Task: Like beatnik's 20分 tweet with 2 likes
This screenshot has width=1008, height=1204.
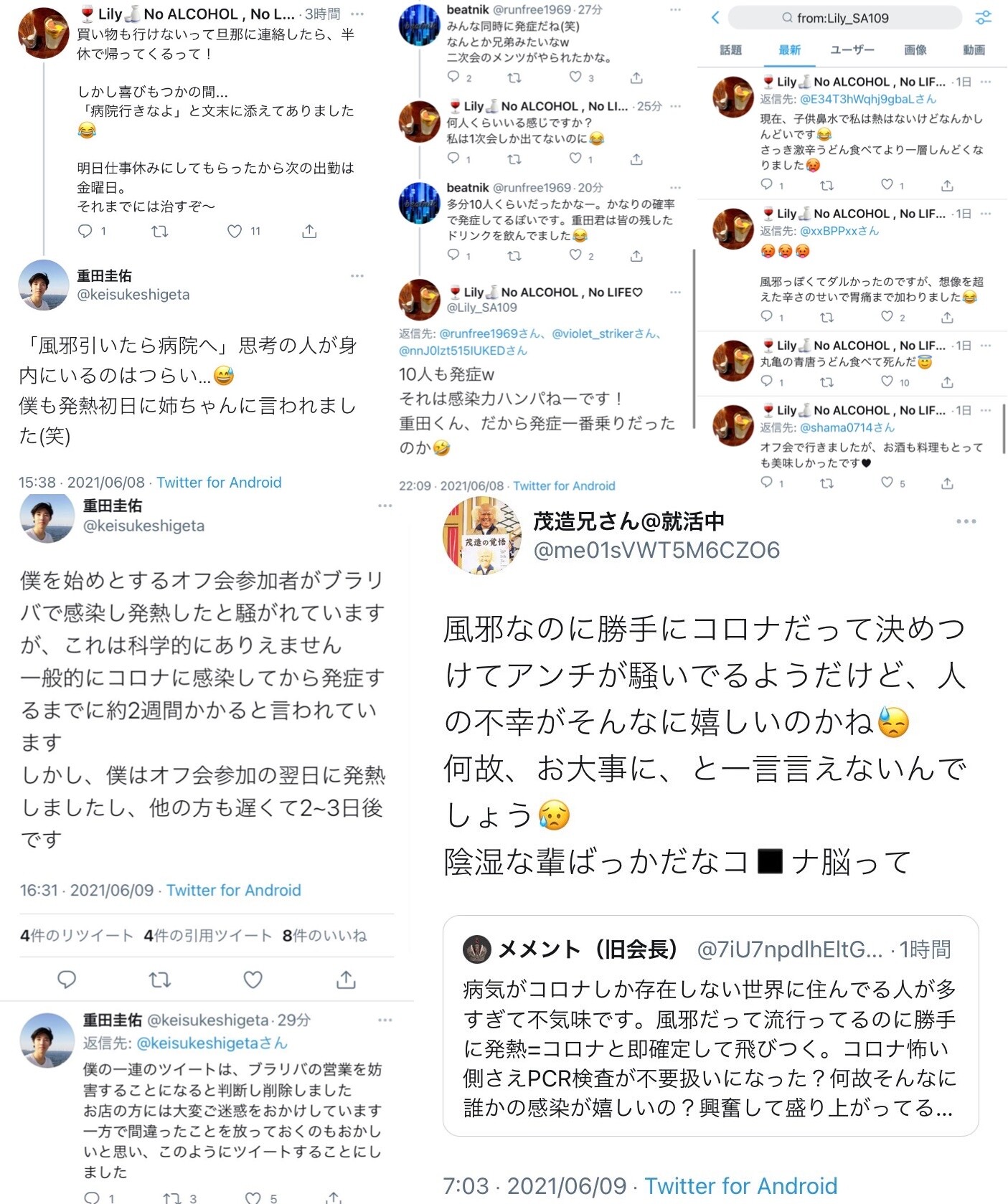Action: tap(575, 255)
